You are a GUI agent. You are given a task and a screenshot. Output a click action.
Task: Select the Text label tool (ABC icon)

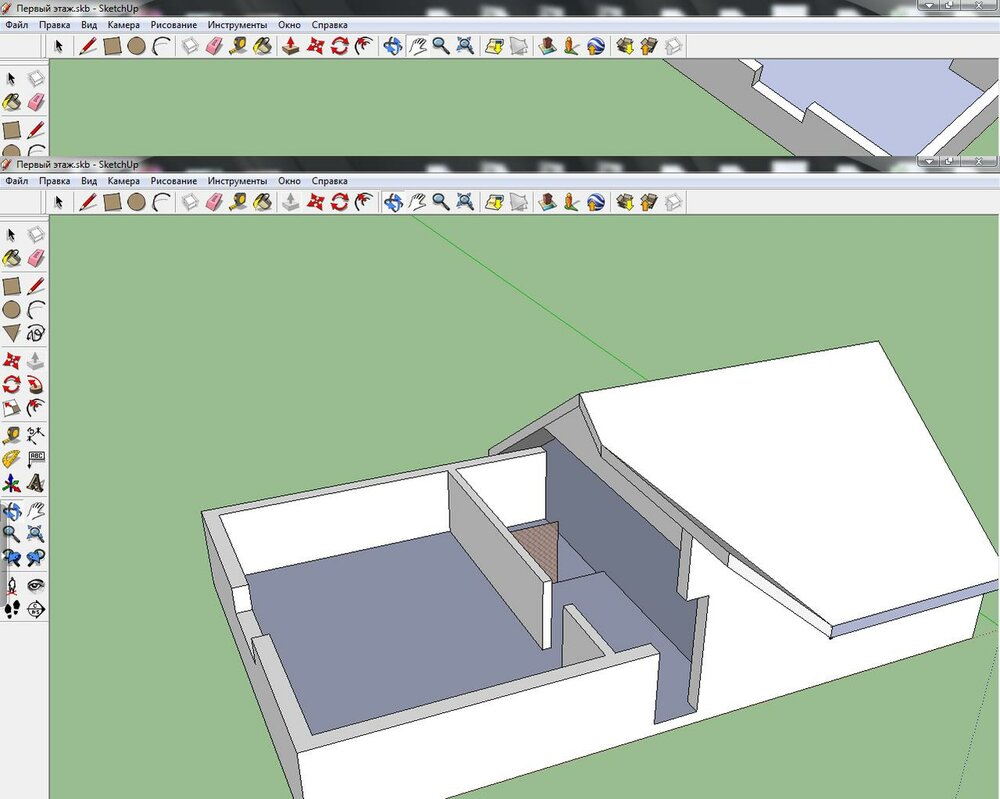click(37, 459)
